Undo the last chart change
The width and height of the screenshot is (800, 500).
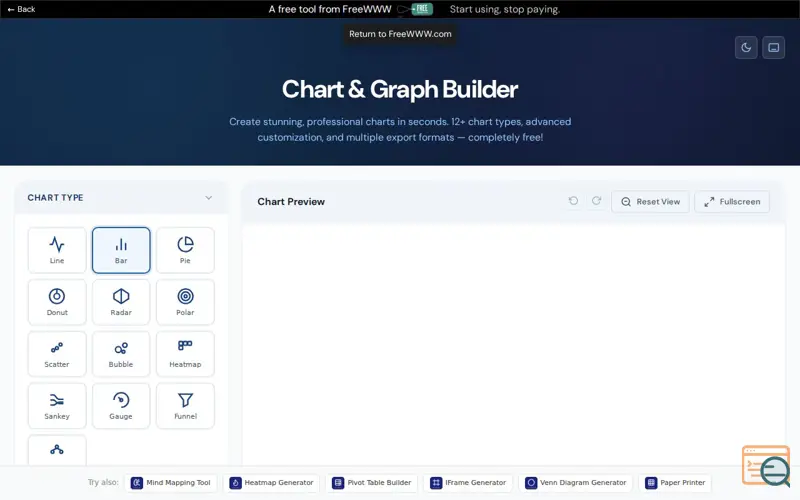[x=573, y=201]
